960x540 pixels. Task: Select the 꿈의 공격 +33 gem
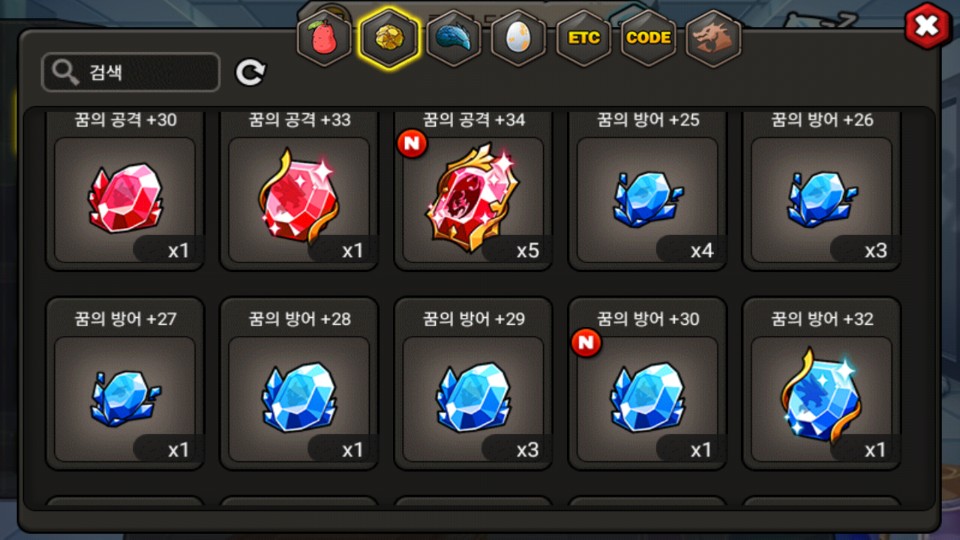299,190
